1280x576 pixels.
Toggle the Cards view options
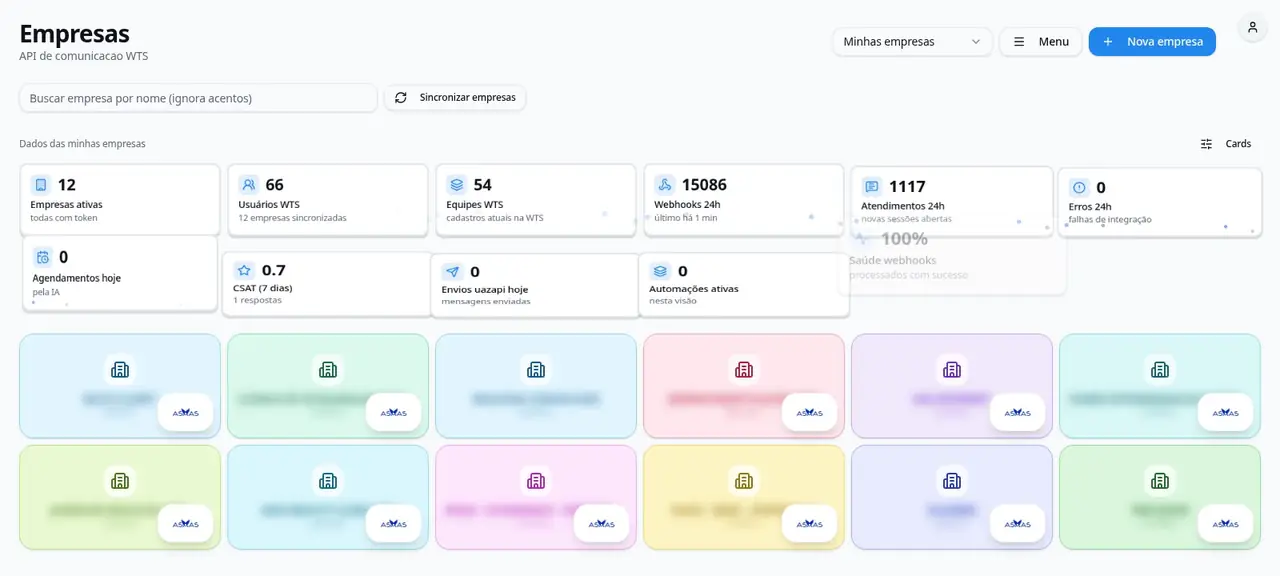1226,144
